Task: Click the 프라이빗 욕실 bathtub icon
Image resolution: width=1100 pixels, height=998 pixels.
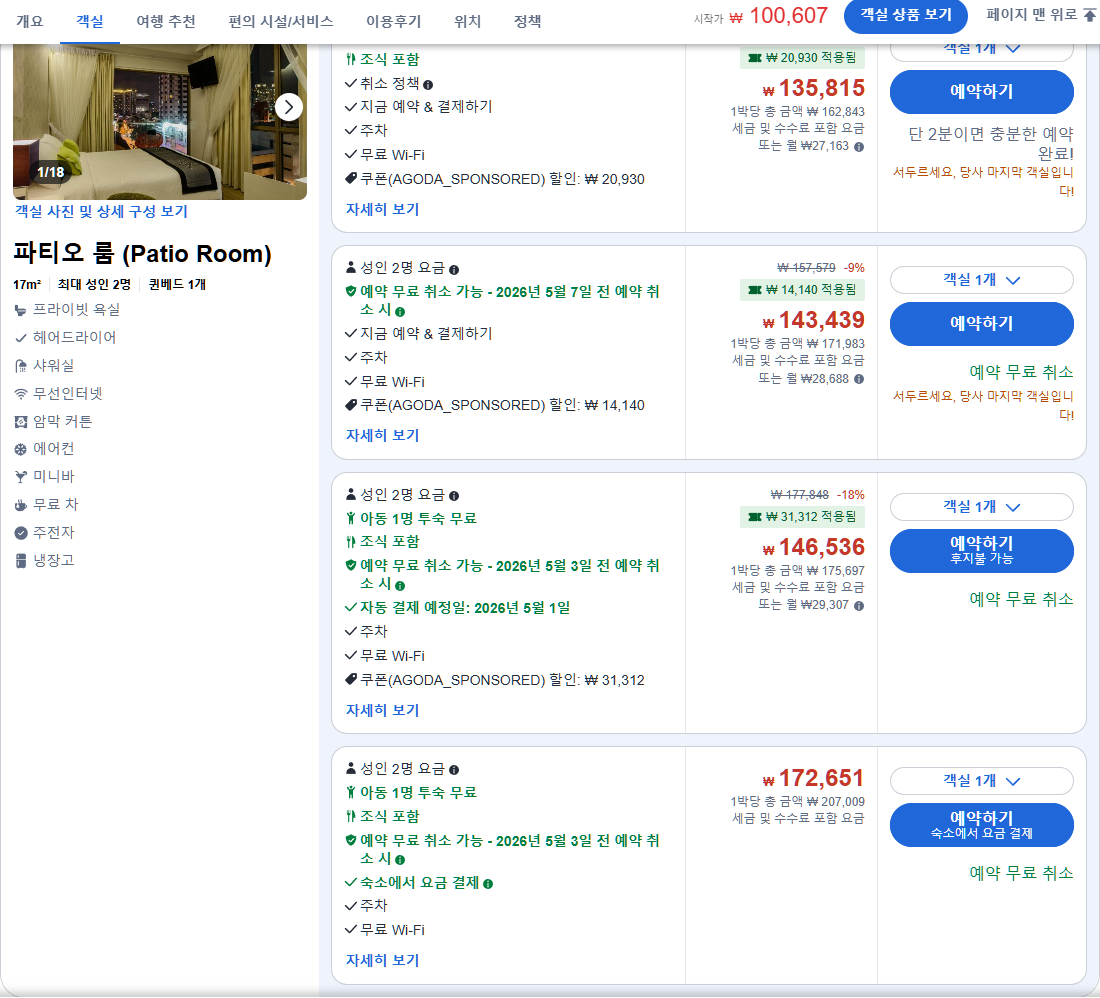Action: 21,310
